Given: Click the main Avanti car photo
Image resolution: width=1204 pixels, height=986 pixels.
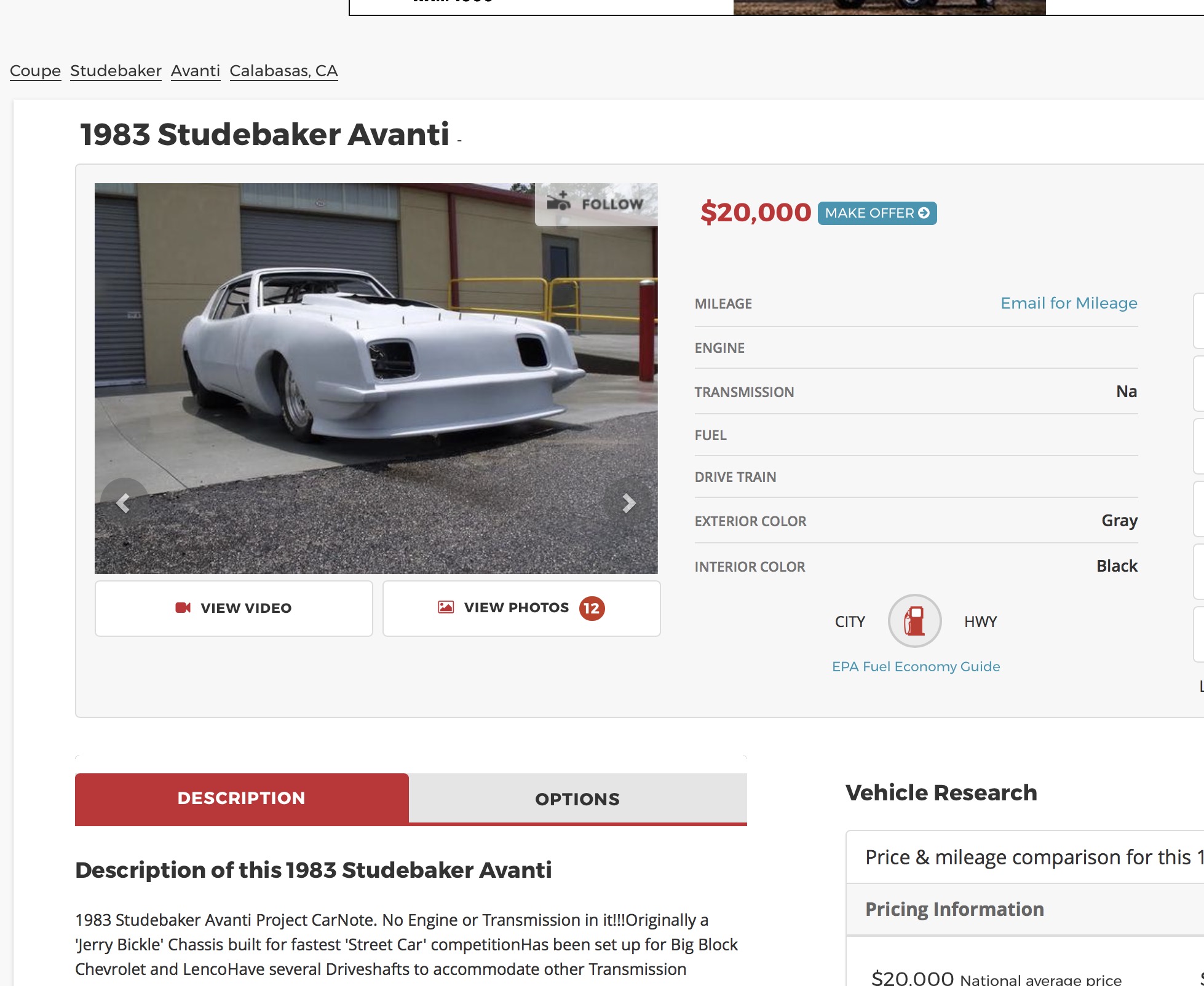Looking at the screenshot, I should tap(376, 378).
